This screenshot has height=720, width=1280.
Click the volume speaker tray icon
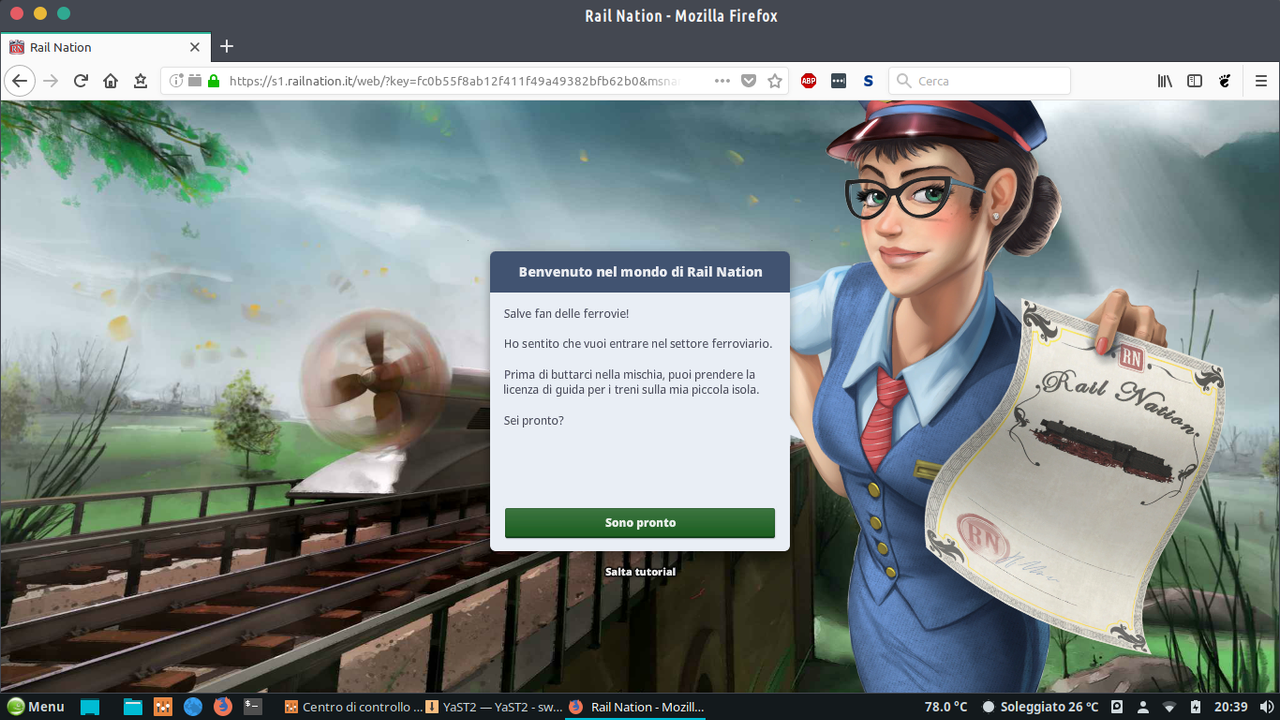pyautogui.click(x=1267, y=707)
